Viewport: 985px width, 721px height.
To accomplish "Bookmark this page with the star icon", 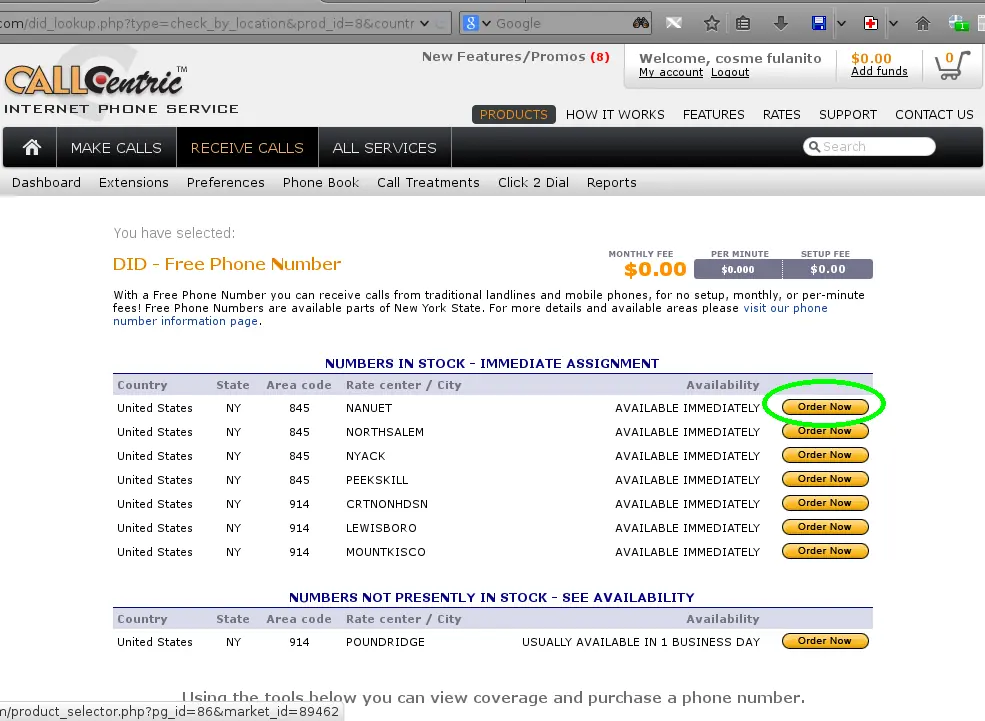I will 712,22.
